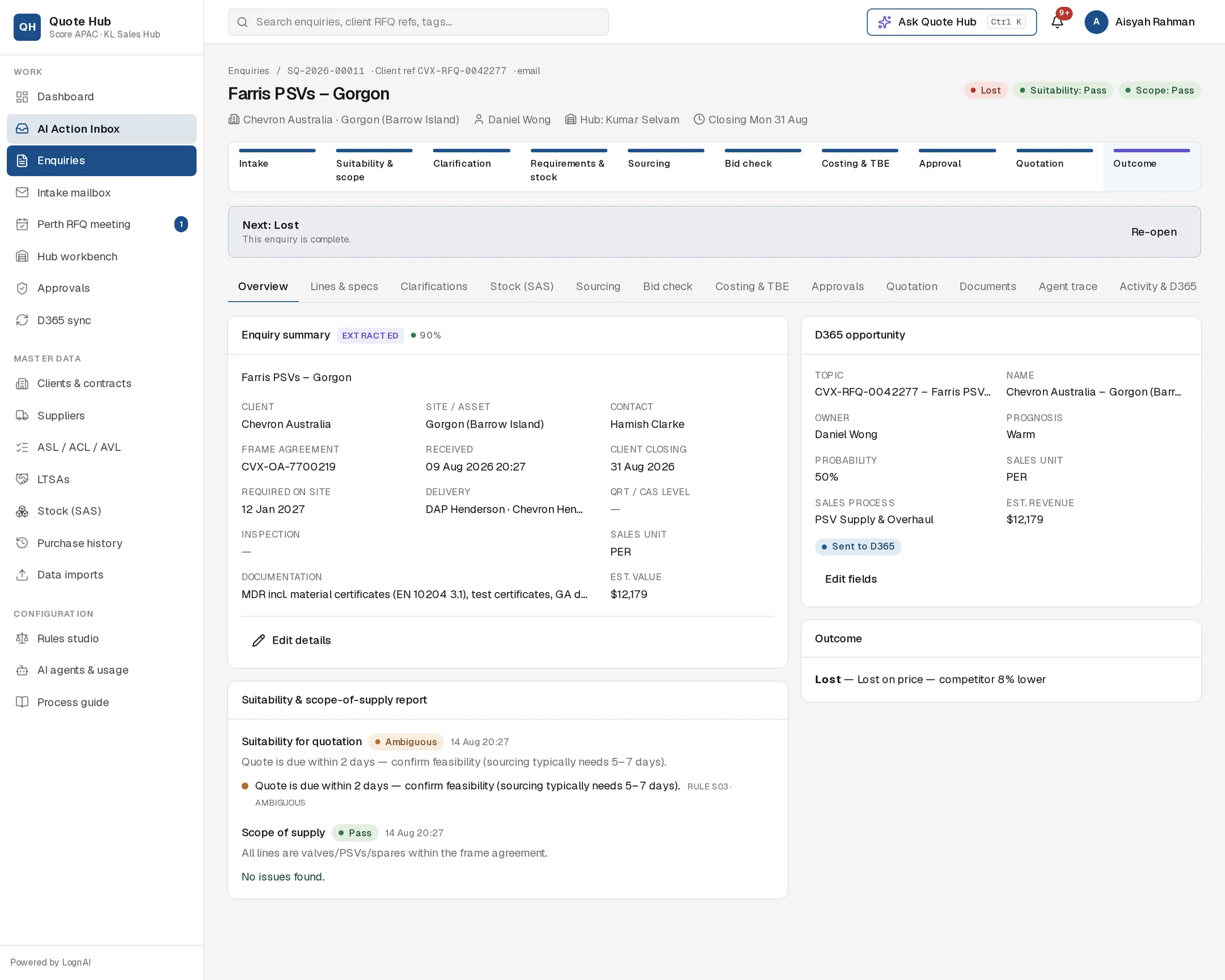Switch to the Overview tab

pyautogui.click(x=263, y=287)
